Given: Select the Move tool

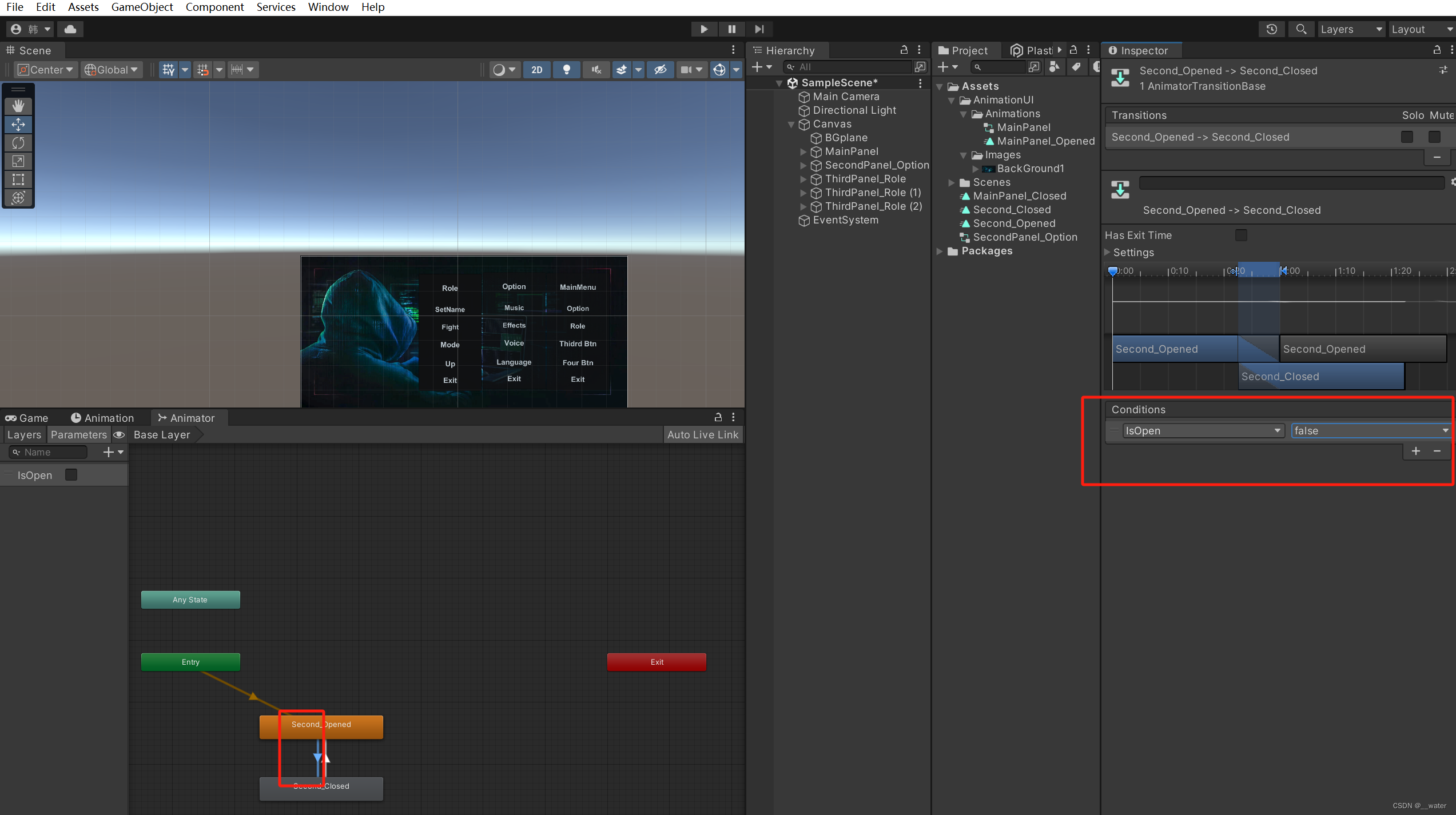Looking at the screenshot, I should click(18, 124).
